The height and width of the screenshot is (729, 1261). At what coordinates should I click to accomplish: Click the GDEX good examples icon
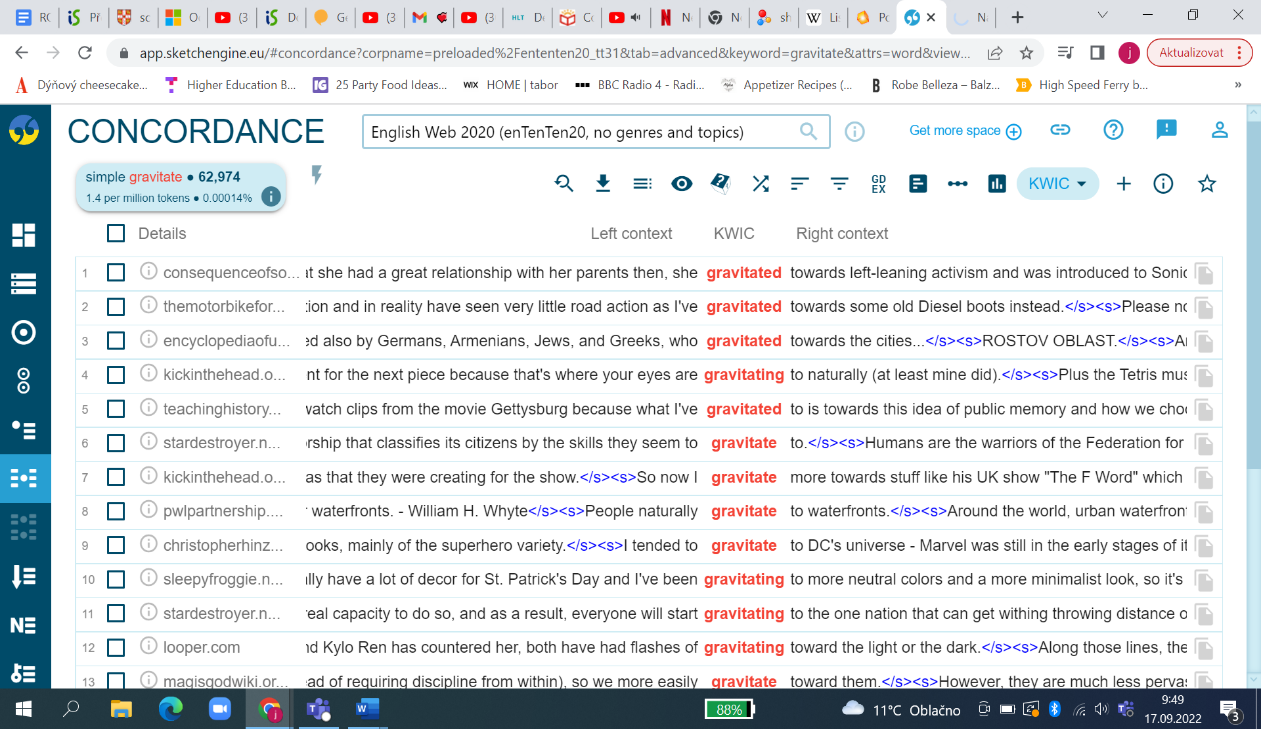[x=879, y=183]
